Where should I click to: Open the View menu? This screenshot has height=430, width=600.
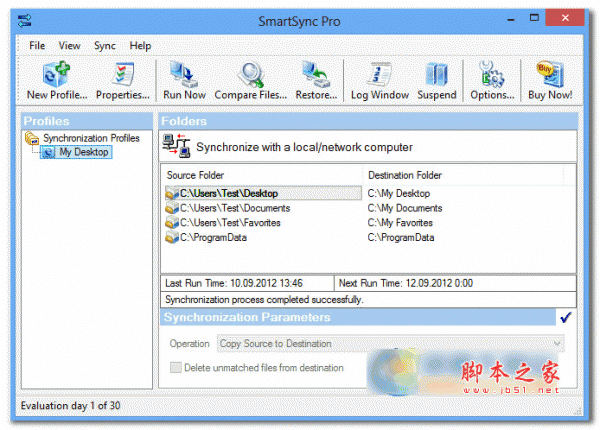pyautogui.click(x=69, y=46)
